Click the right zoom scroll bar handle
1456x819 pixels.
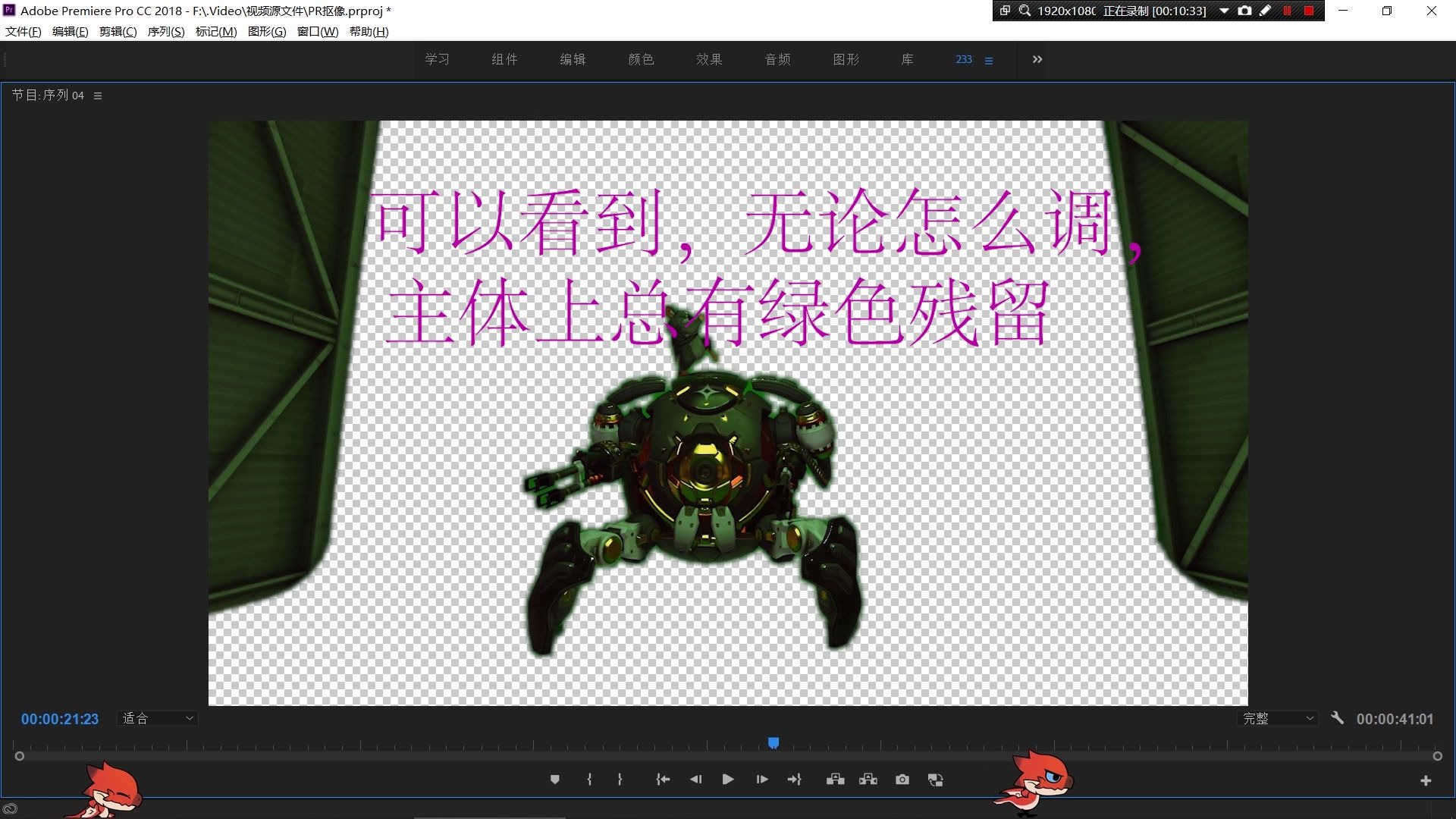click(x=1437, y=756)
